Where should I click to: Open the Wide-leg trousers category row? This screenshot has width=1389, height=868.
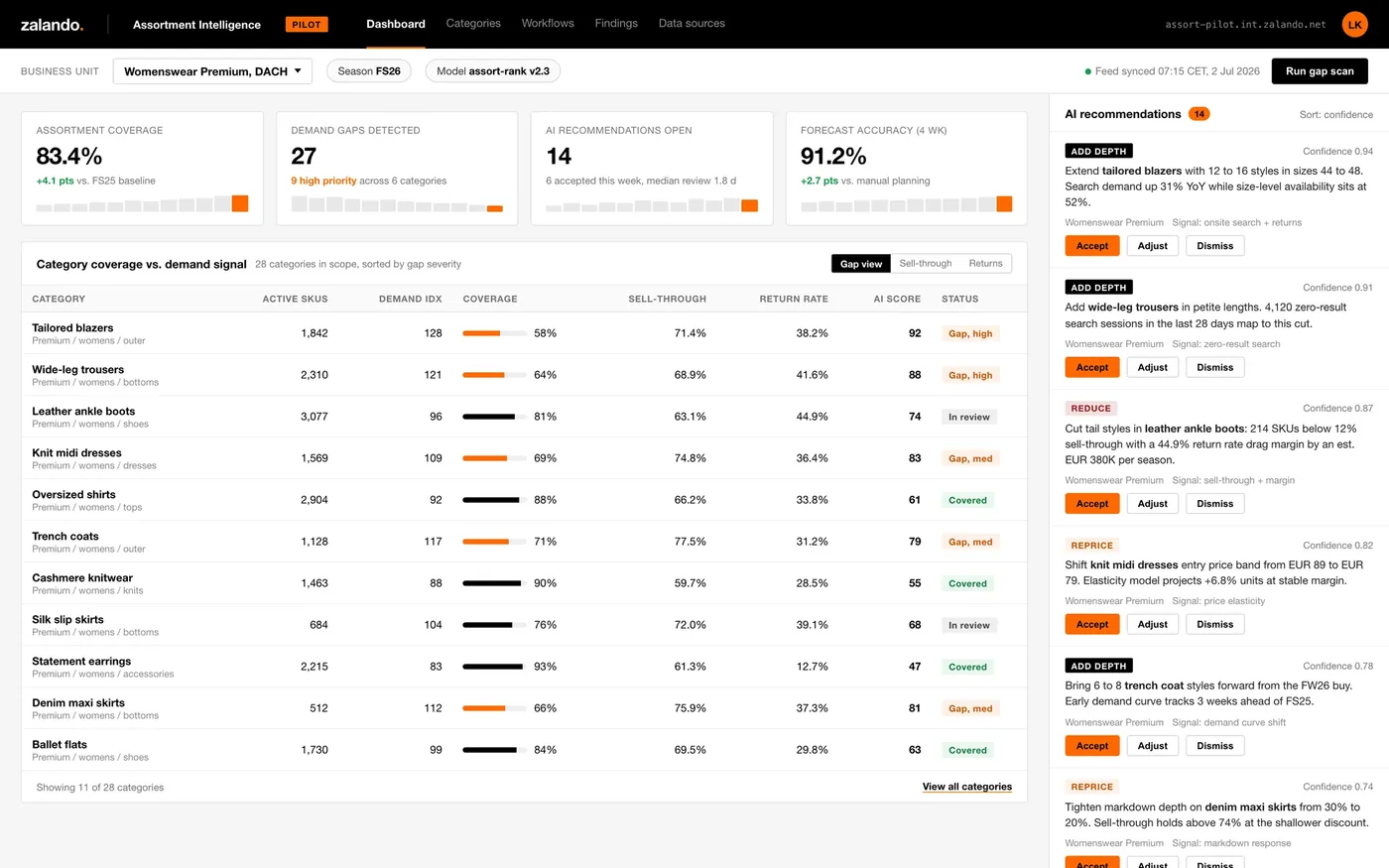point(524,375)
